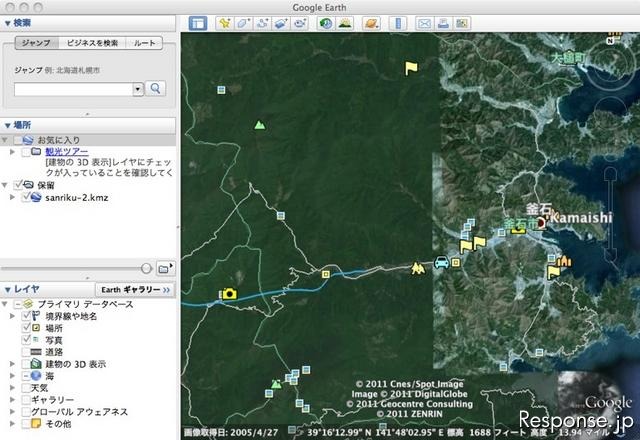Open the 観光ツアー link

point(67,152)
